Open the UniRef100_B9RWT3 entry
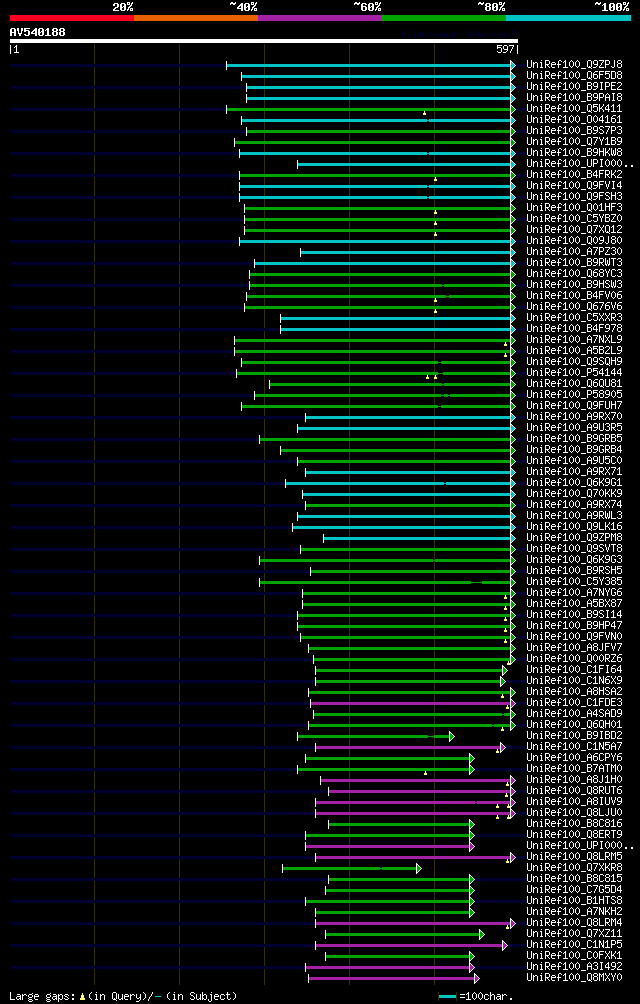The height and width of the screenshot is (1004, 640). pyautogui.click(x=574, y=262)
